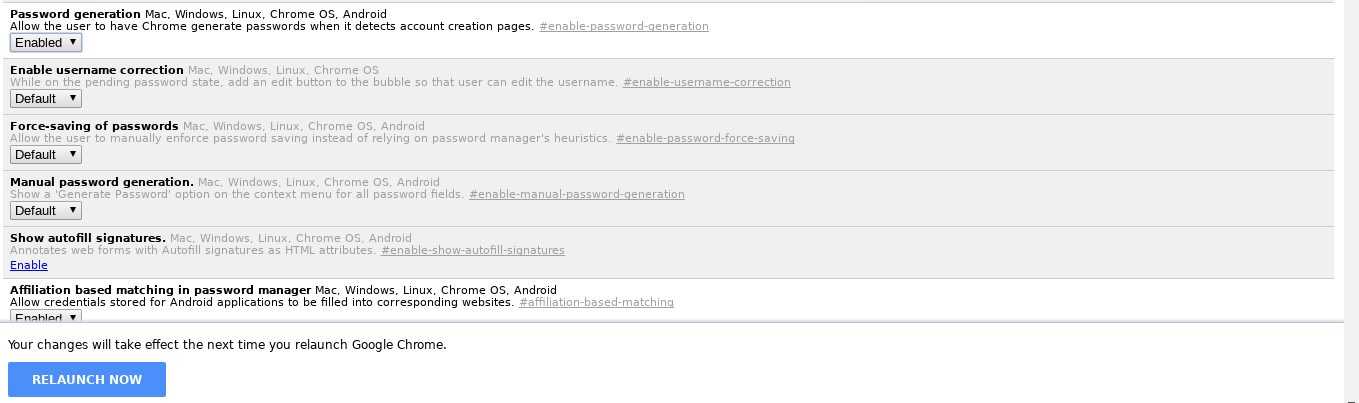Viewport: 1359px width, 403px height.
Task: Select the Force-saving of passwords flag title
Action: click(x=94, y=126)
